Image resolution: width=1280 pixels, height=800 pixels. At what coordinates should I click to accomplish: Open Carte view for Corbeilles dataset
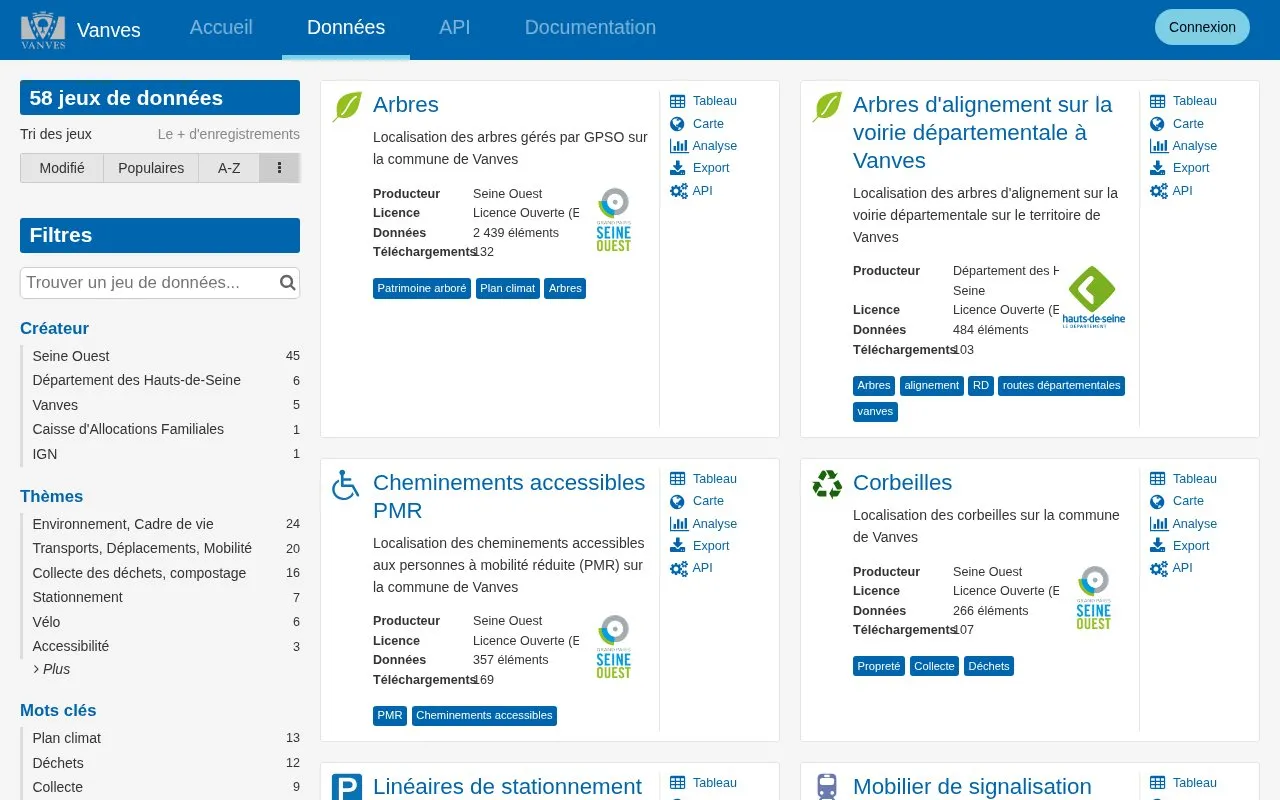[x=1177, y=501]
